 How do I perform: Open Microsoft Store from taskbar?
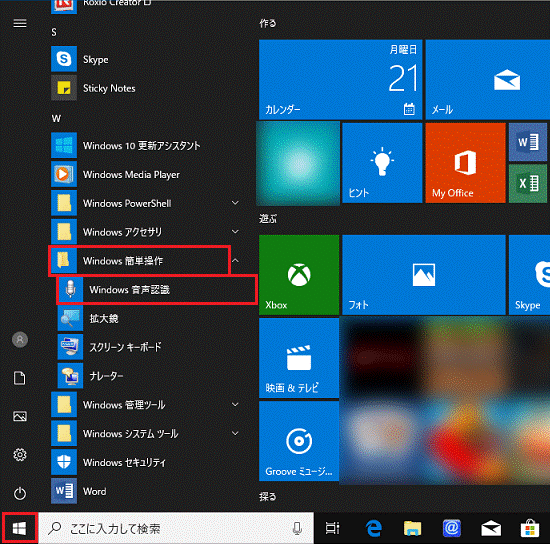(530, 528)
